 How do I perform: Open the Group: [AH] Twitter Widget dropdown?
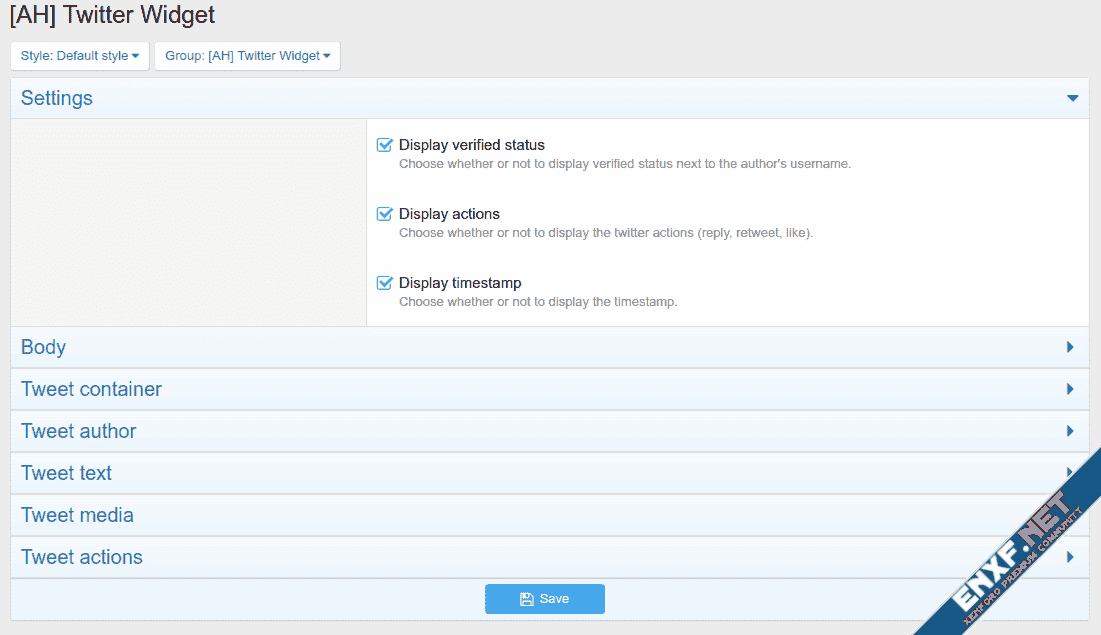tap(247, 56)
